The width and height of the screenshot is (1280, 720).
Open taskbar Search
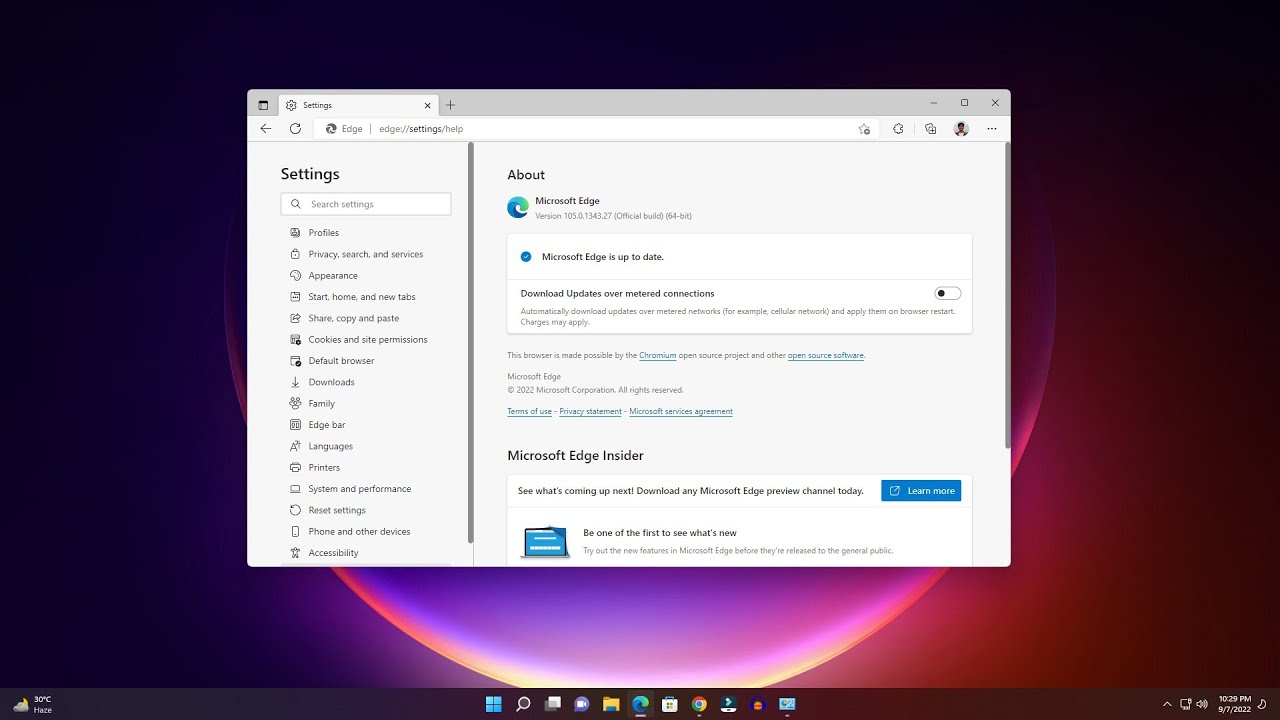pyautogui.click(x=523, y=704)
